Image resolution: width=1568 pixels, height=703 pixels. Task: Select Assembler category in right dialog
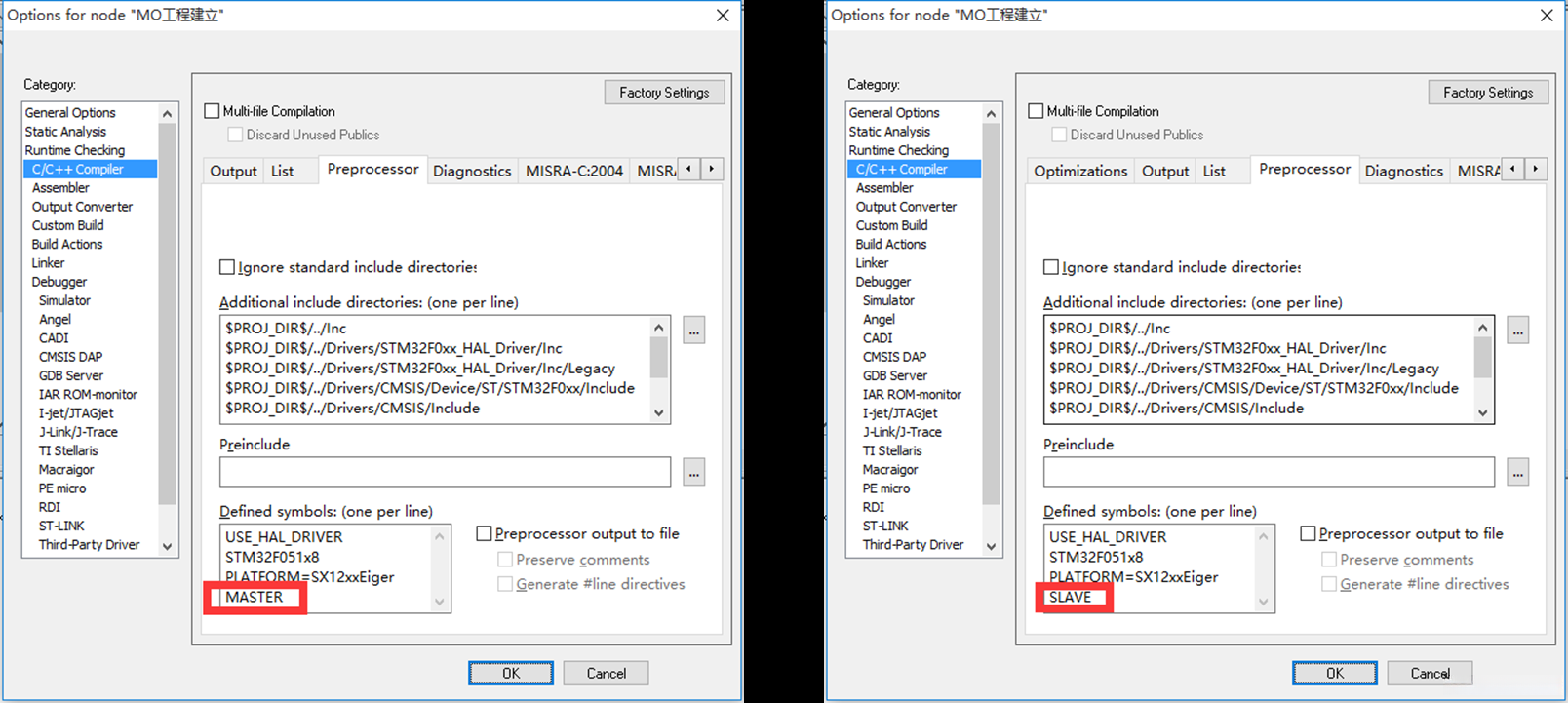[x=884, y=188]
